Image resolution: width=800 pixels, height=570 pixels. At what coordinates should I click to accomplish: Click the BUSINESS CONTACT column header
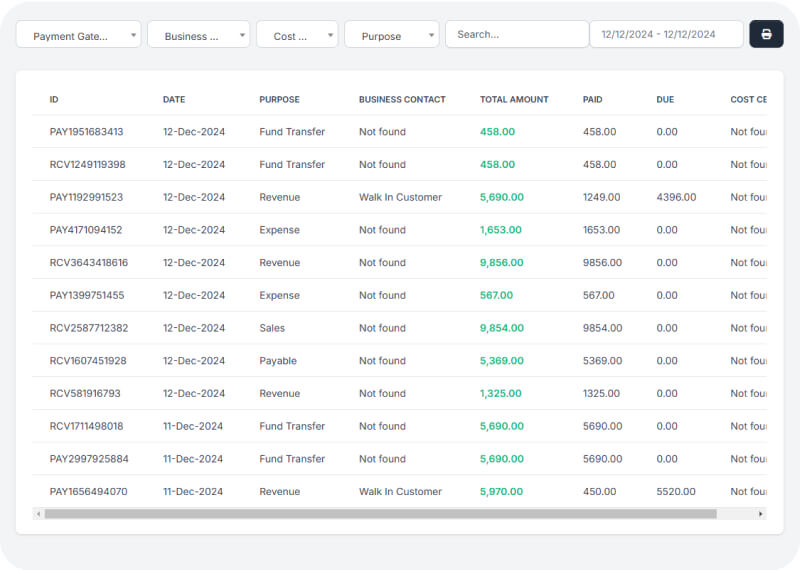coord(402,100)
